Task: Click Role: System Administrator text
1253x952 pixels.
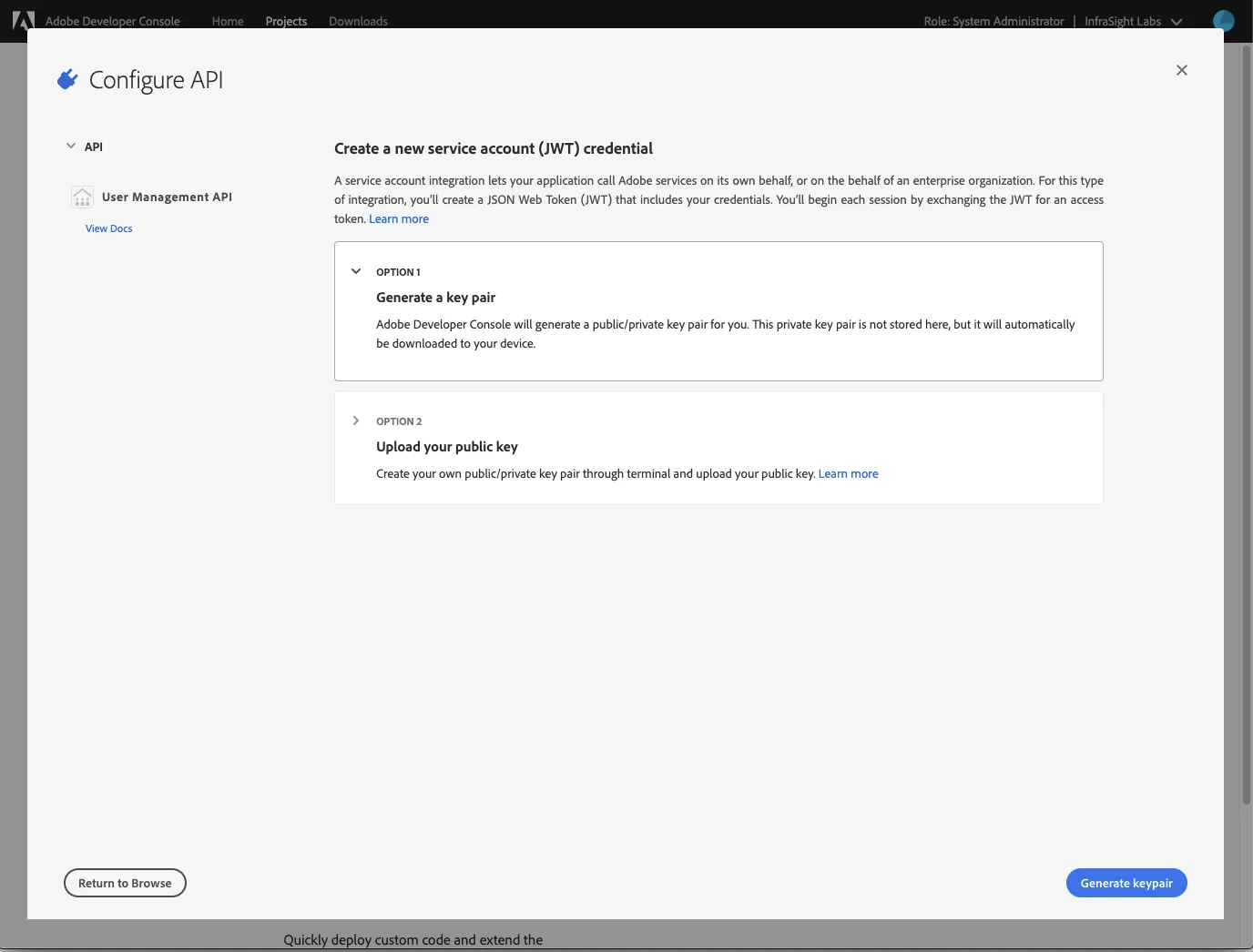Action: pos(993,21)
